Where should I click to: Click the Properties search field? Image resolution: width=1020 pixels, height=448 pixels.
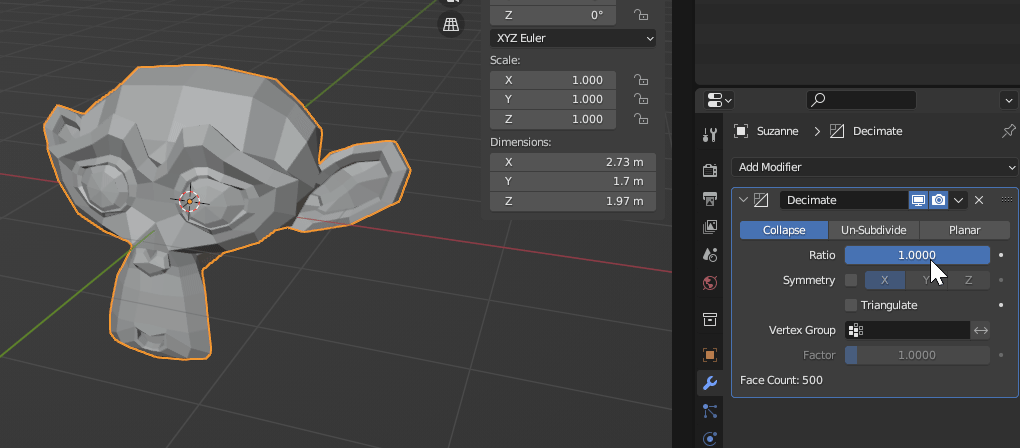[861, 100]
